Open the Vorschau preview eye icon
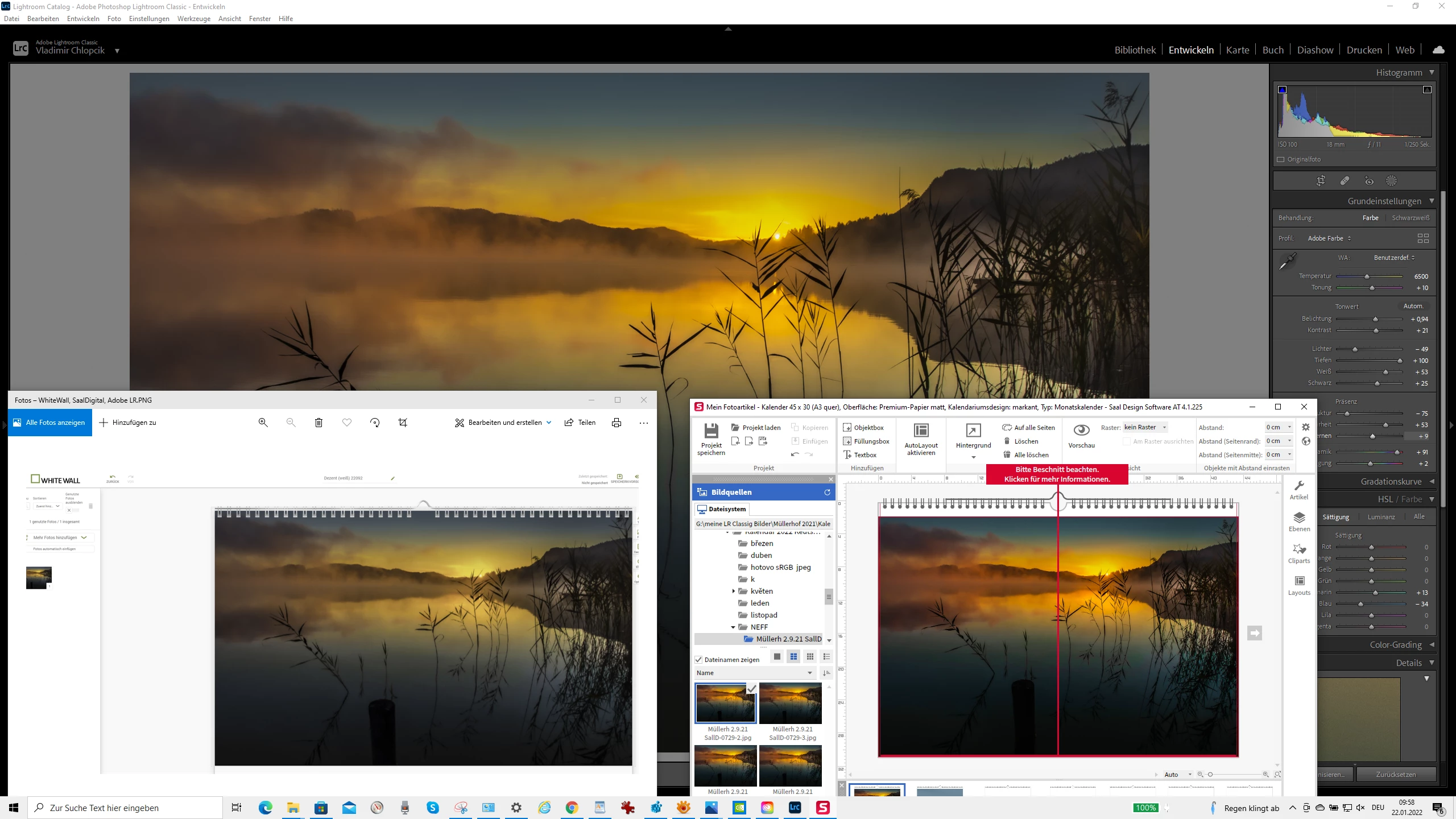Screen dimensions: 1456x819 click(x=1081, y=430)
